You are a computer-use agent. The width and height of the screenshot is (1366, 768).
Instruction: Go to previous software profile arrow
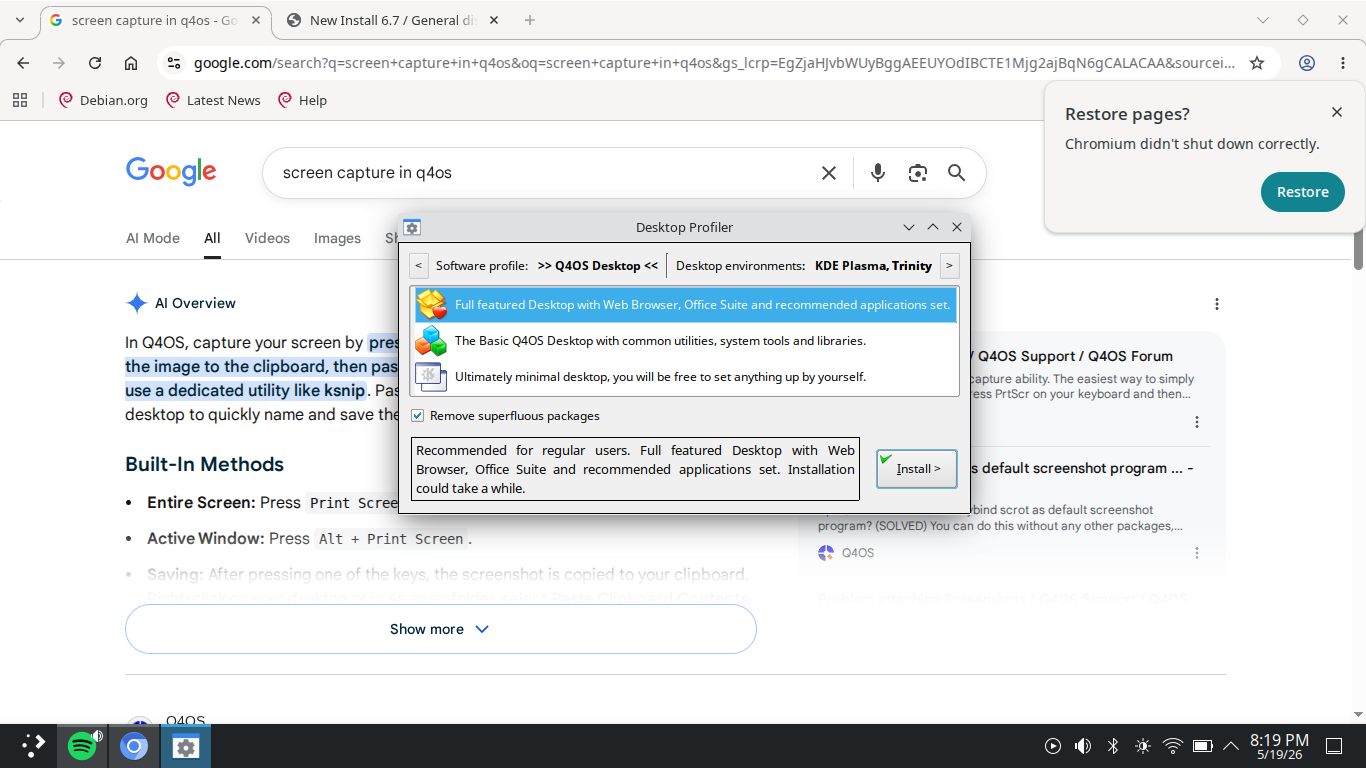click(x=419, y=266)
